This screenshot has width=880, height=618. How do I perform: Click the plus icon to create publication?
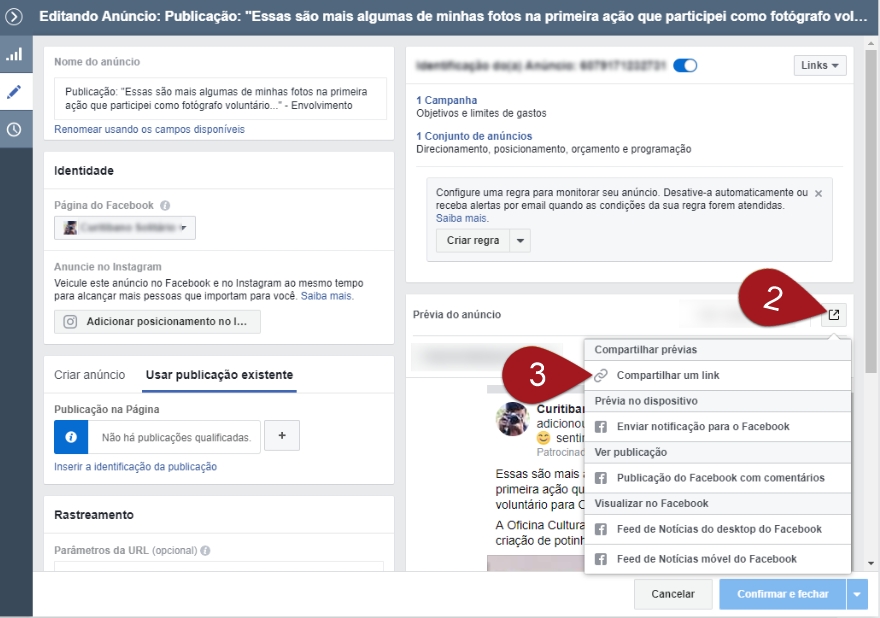(x=282, y=436)
